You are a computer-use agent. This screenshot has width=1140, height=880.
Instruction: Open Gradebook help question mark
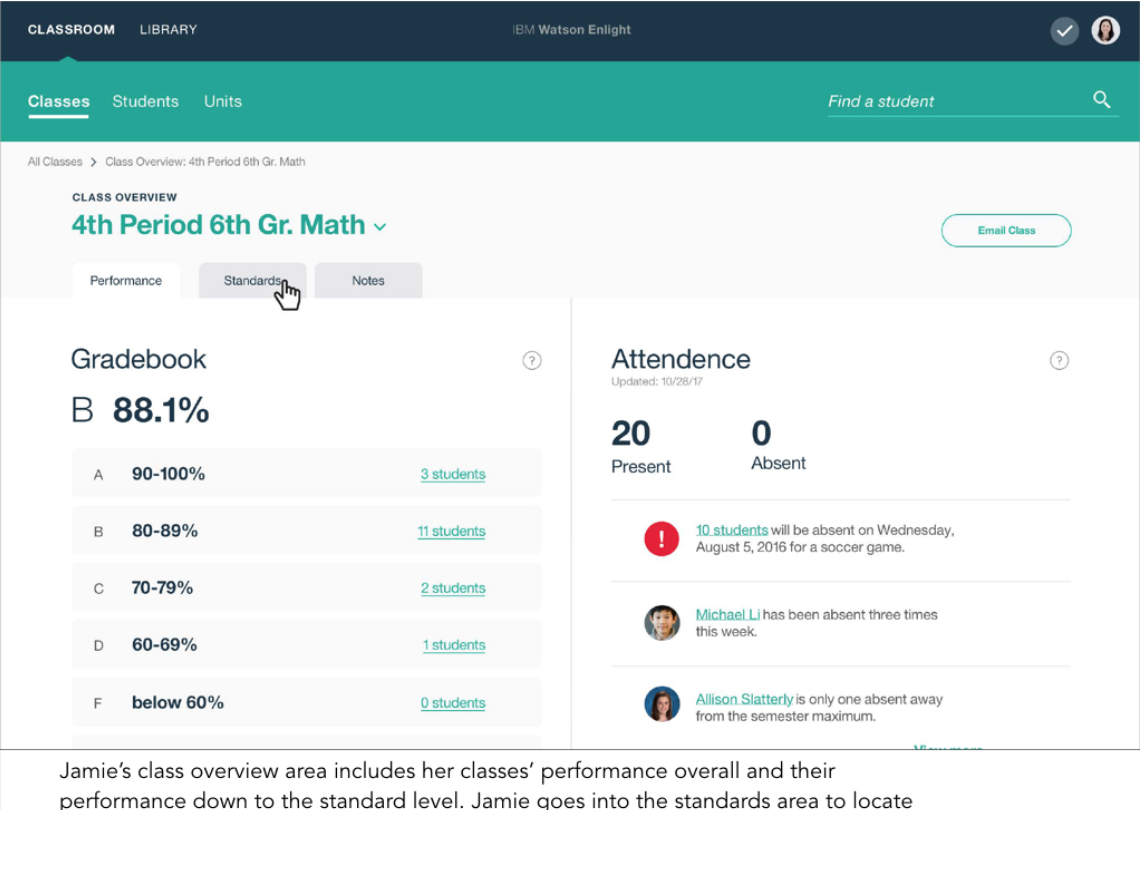(x=531, y=360)
